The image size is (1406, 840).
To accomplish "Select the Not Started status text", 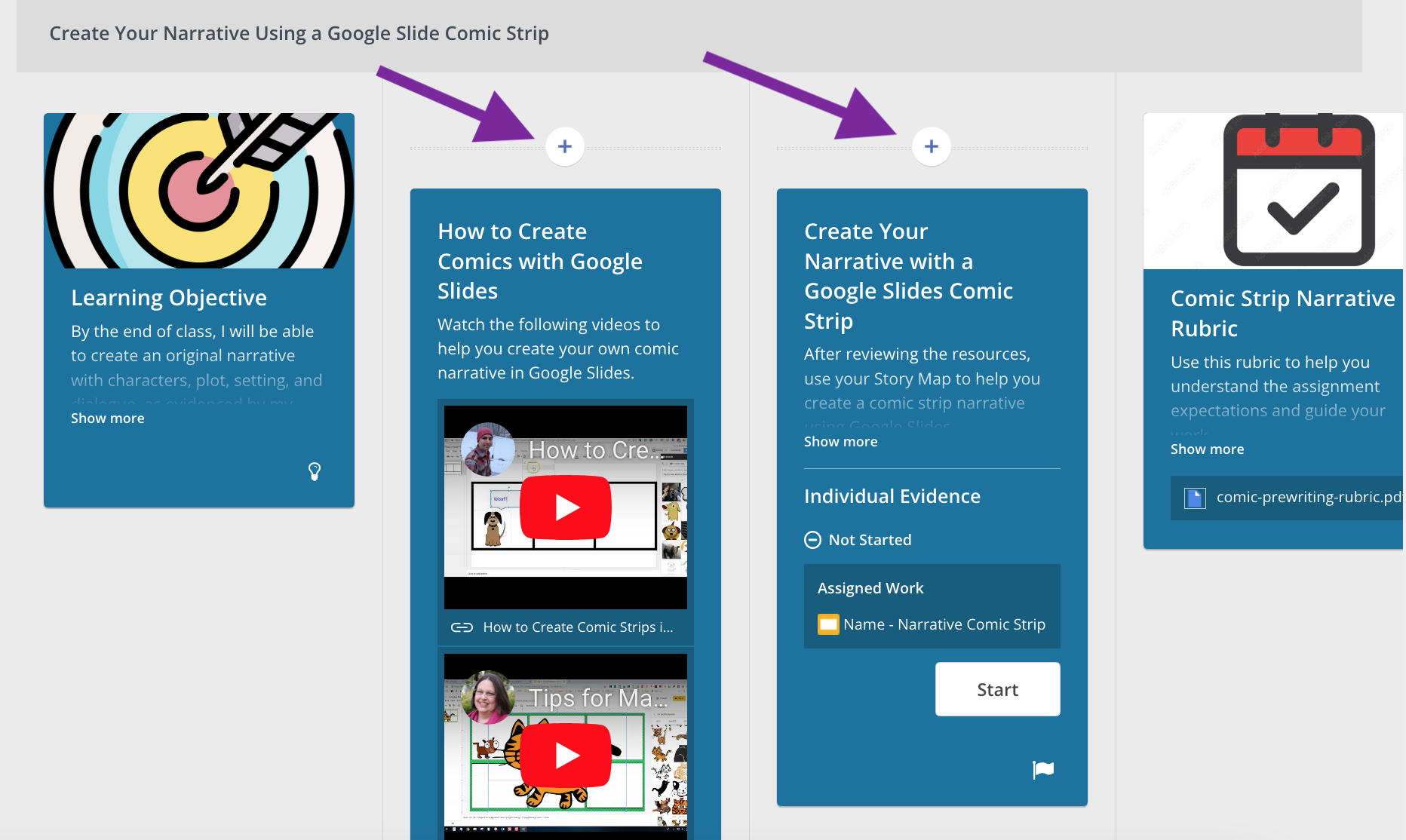I will point(870,540).
